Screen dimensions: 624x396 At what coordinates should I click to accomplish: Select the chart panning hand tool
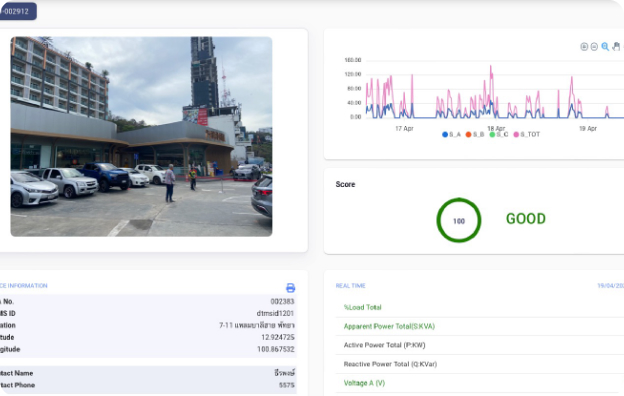pos(616,47)
